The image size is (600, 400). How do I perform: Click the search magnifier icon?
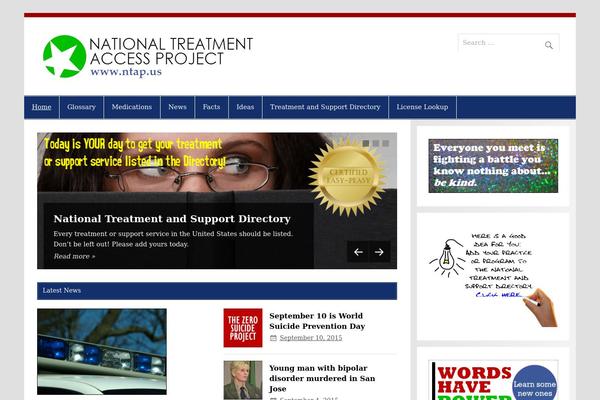tap(549, 45)
